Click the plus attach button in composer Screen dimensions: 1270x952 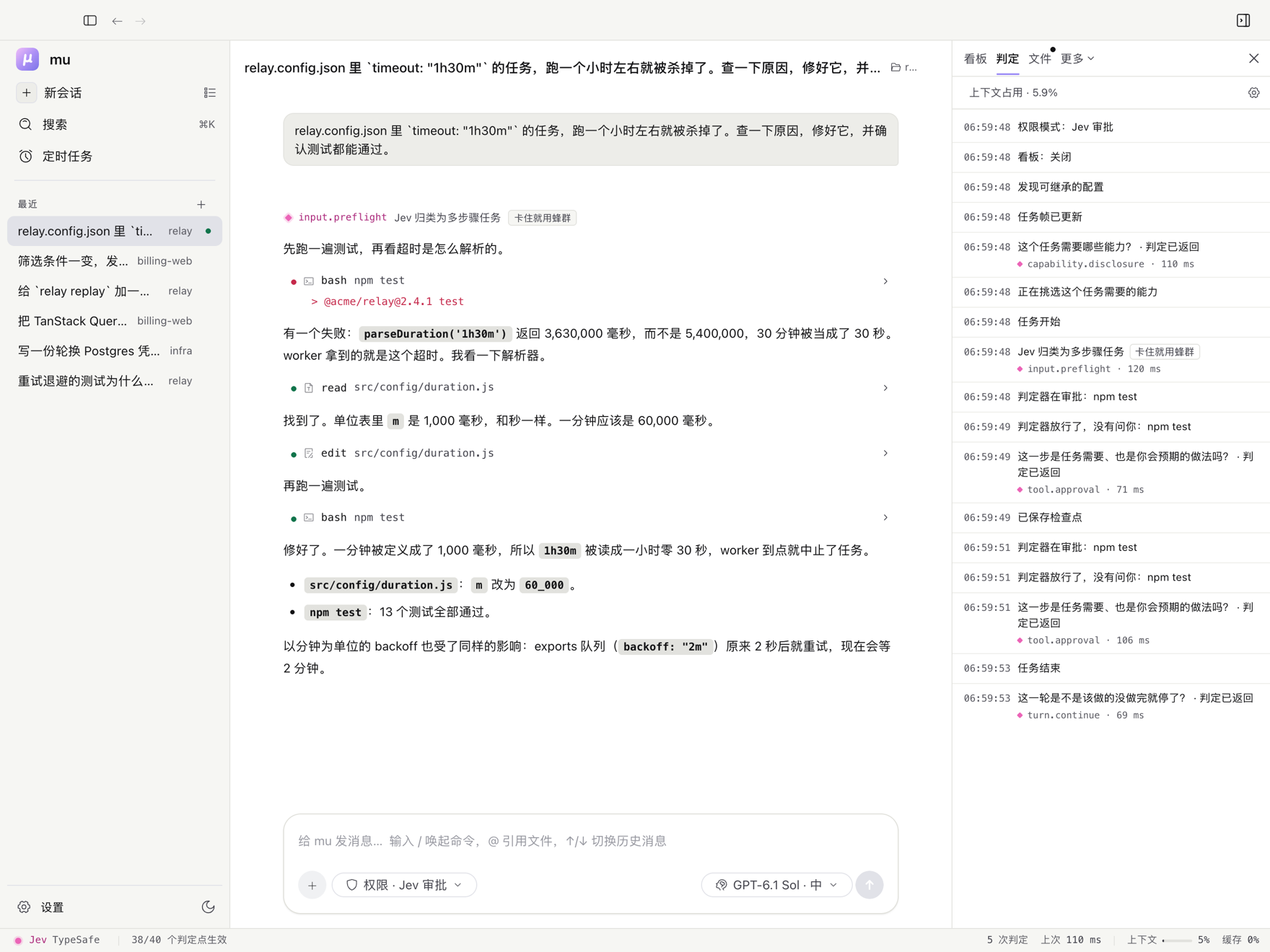[312, 885]
